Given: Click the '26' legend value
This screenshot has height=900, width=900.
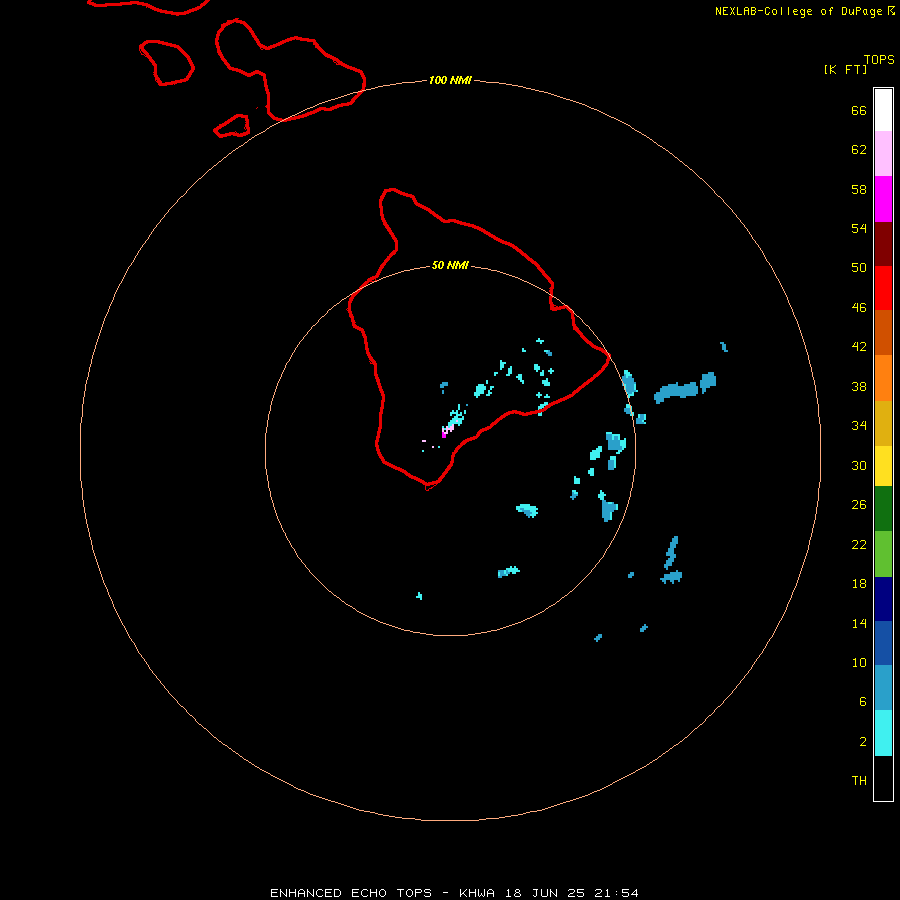Looking at the screenshot, I should 859,505.
